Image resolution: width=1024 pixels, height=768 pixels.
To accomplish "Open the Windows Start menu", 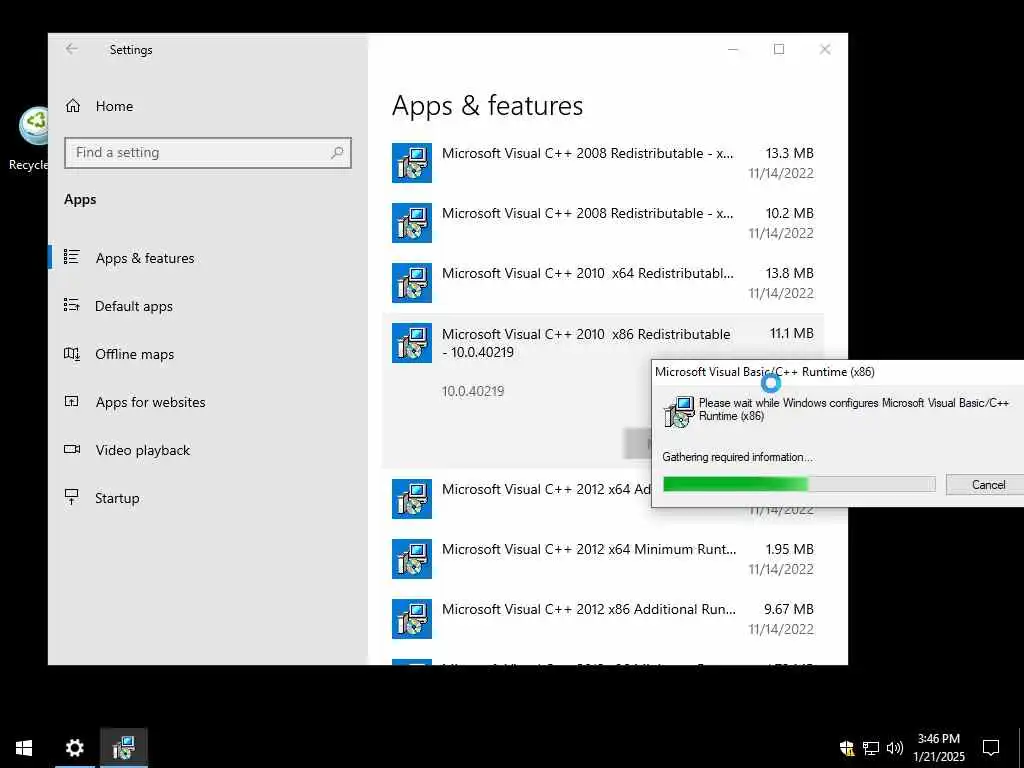I will tap(24, 748).
